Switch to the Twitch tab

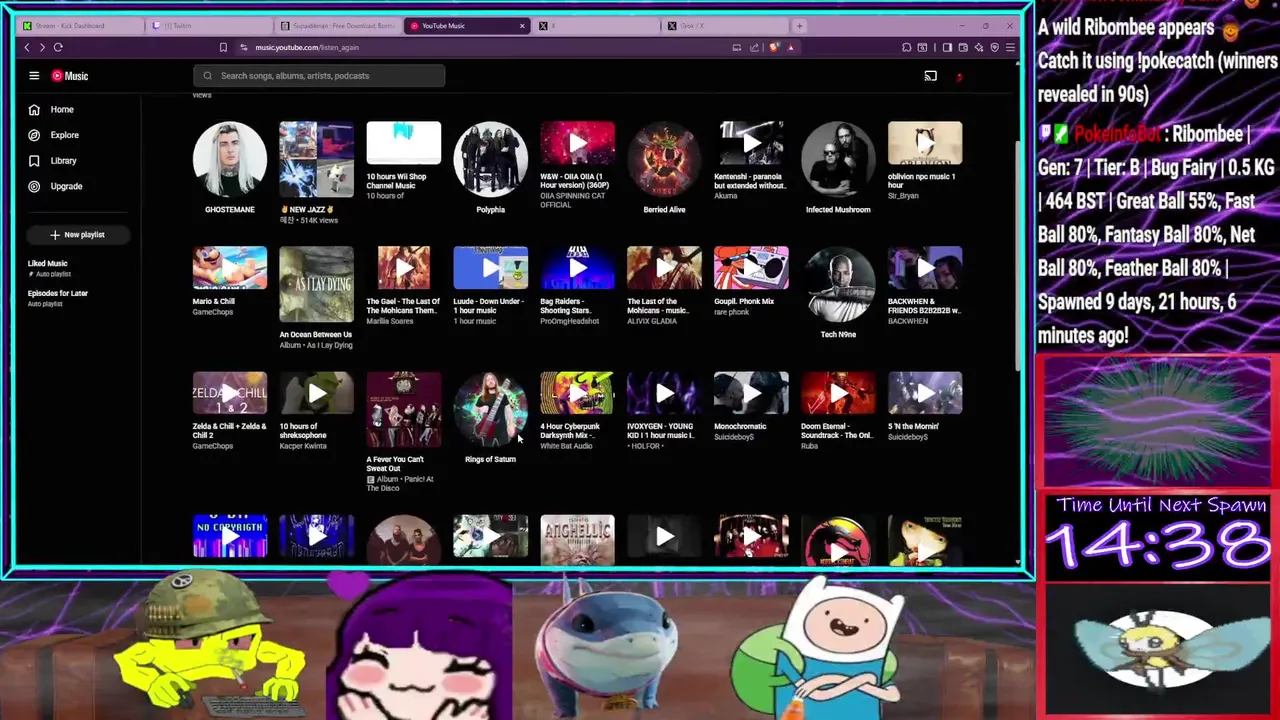coord(208,25)
